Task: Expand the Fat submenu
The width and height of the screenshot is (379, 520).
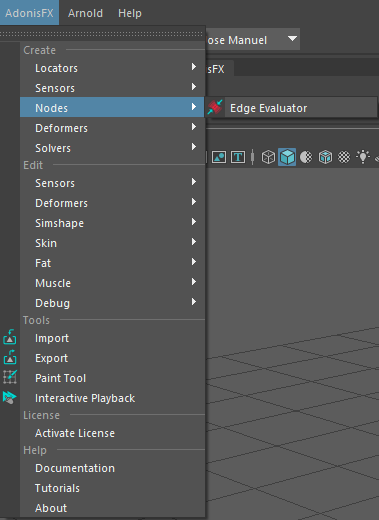Action: (112, 263)
